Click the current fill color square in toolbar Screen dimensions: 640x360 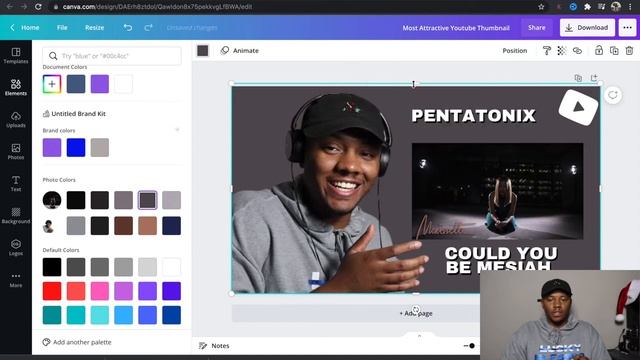click(203, 51)
